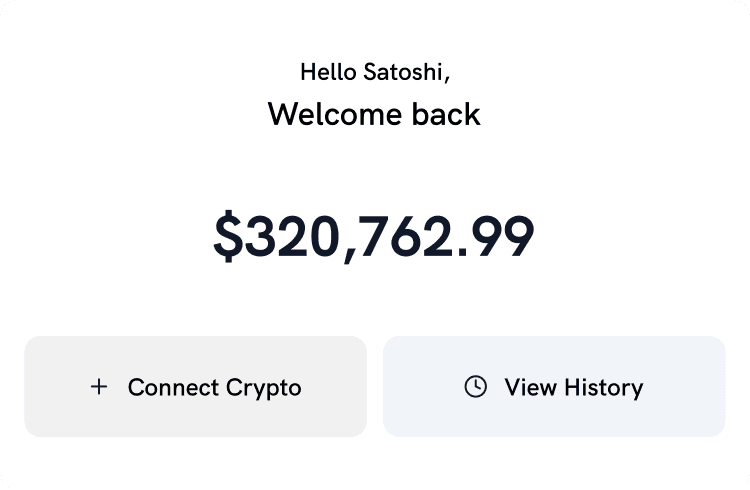Viewport: 750px width, 490px height.
Task: Click the plus icon beside Connect Crypto
Action: [x=99, y=387]
